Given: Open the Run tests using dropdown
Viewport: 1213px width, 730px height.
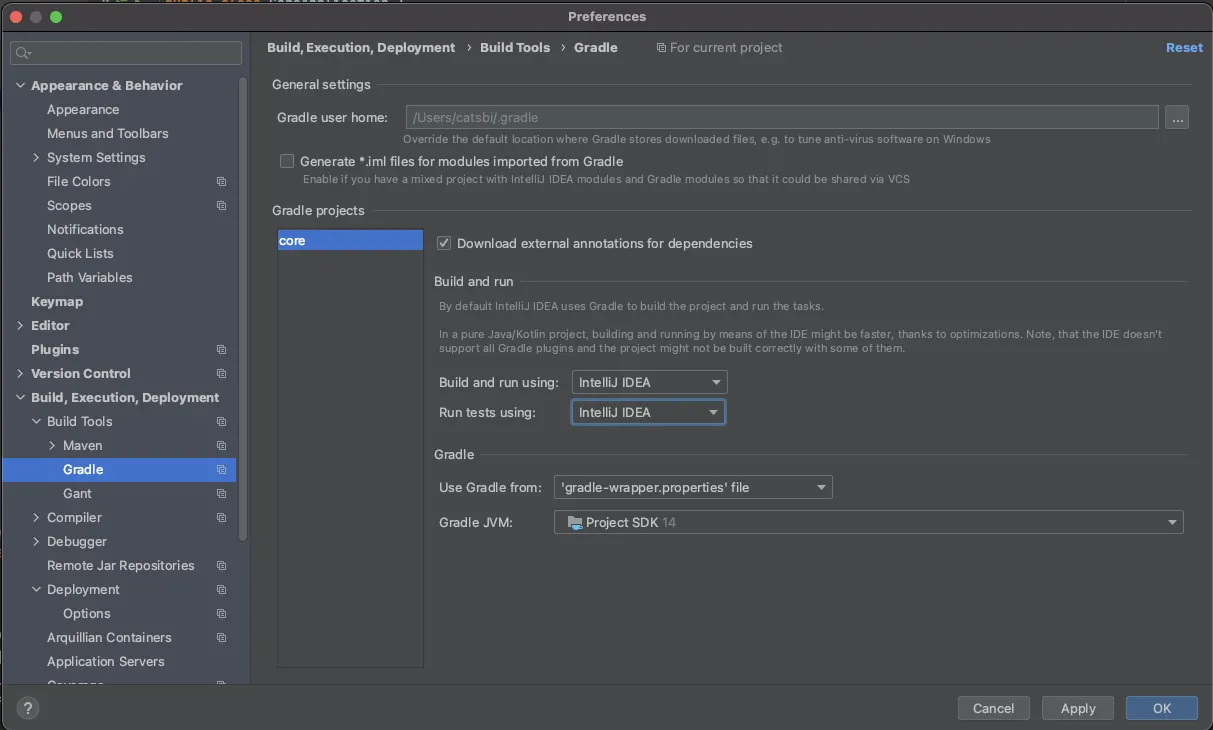Looking at the screenshot, I should tap(648, 412).
